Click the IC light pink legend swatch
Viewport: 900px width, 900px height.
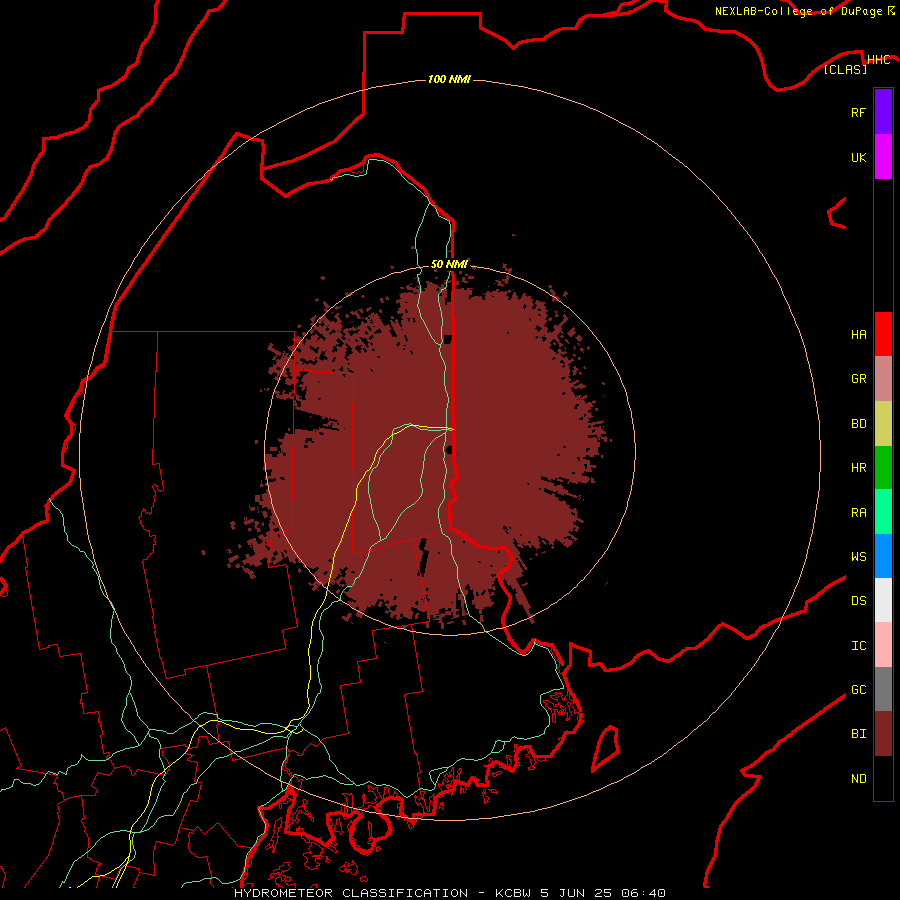coord(883,645)
